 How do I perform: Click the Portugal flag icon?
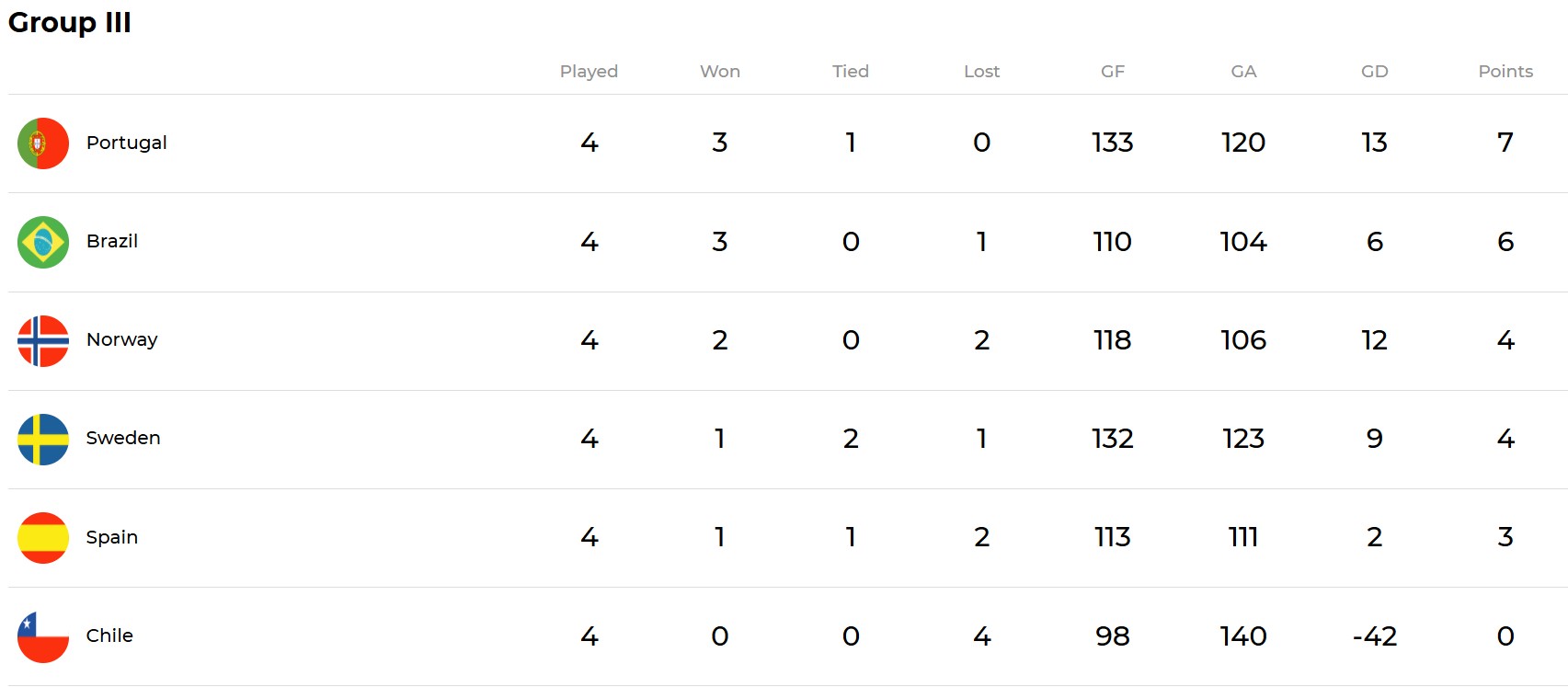(43, 143)
